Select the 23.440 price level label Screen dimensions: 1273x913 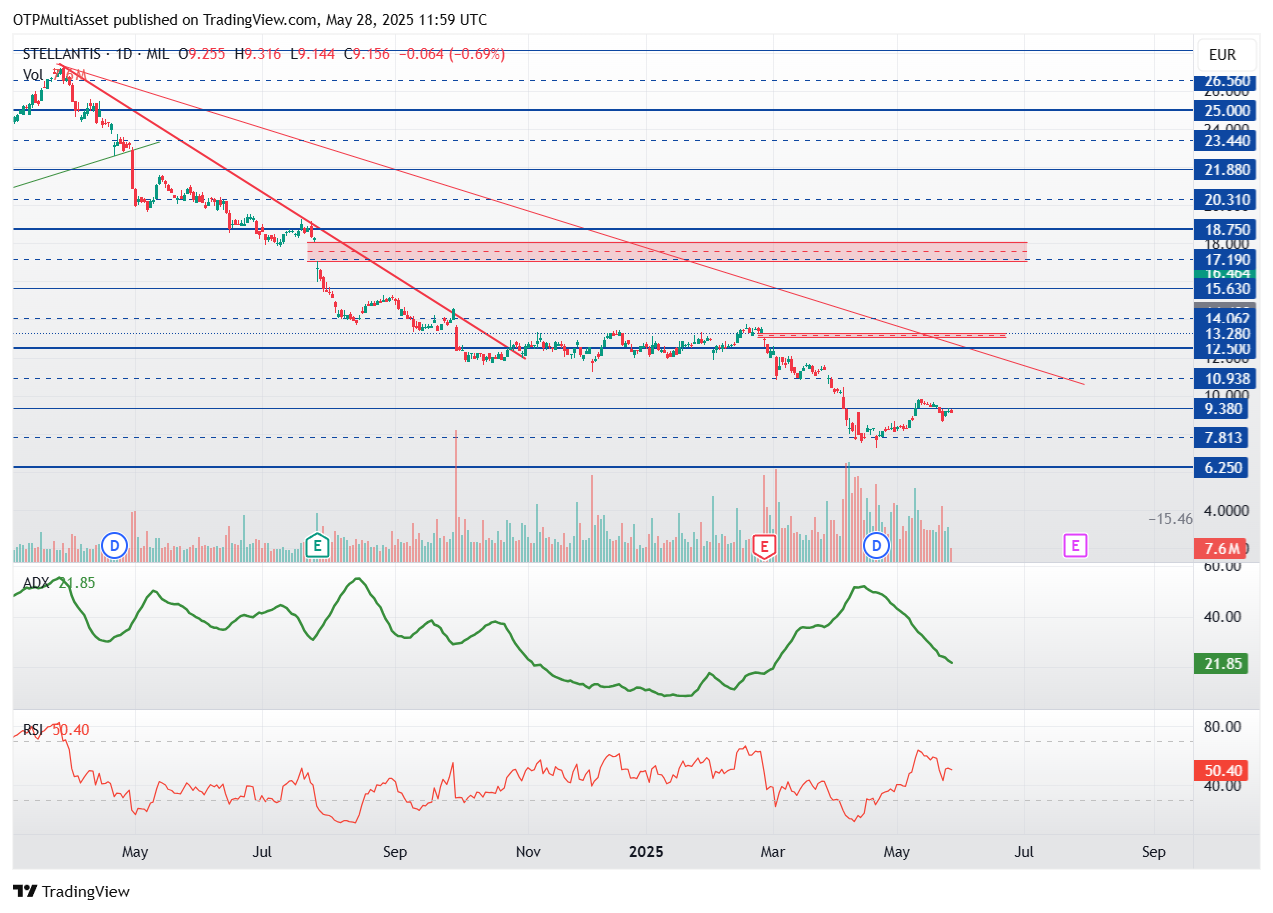point(1227,141)
